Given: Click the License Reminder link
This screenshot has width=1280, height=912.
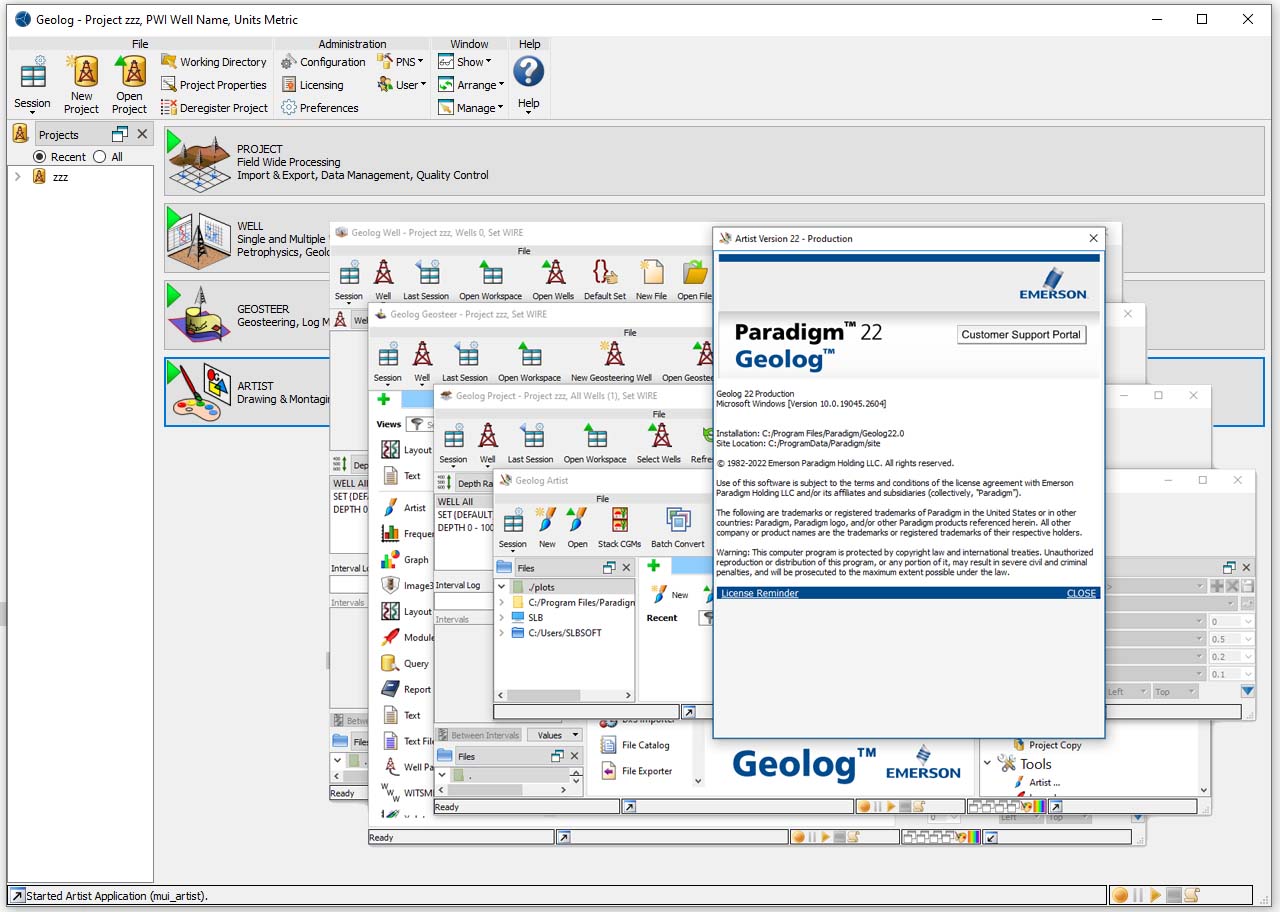Looking at the screenshot, I should tap(760, 593).
